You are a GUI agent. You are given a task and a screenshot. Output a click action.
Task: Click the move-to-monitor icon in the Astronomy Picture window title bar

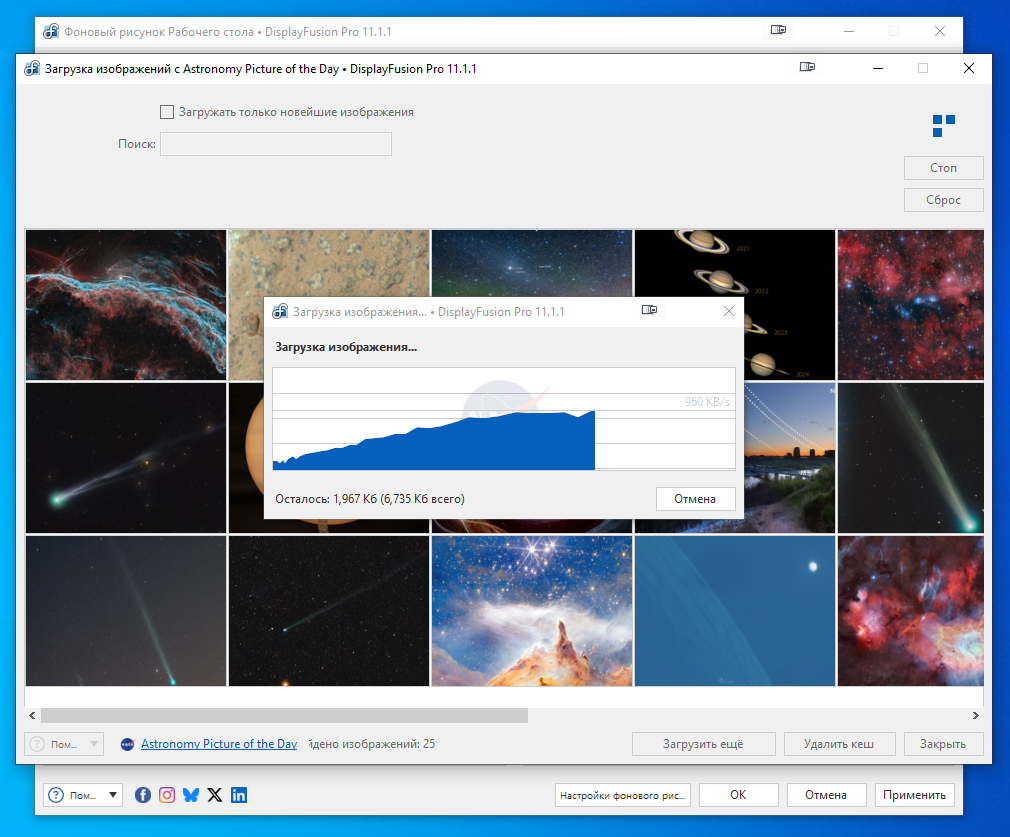pyautogui.click(x=807, y=68)
